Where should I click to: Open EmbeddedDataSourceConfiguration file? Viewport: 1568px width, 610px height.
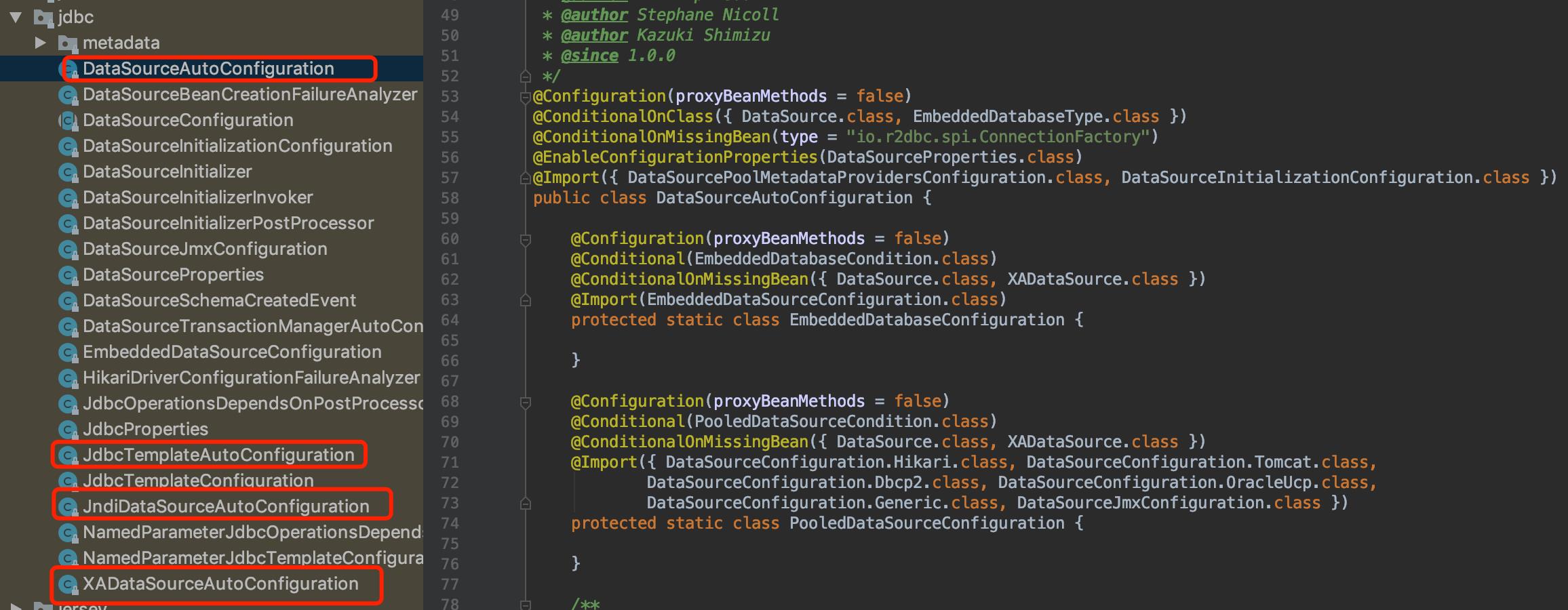pyautogui.click(x=232, y=352)
